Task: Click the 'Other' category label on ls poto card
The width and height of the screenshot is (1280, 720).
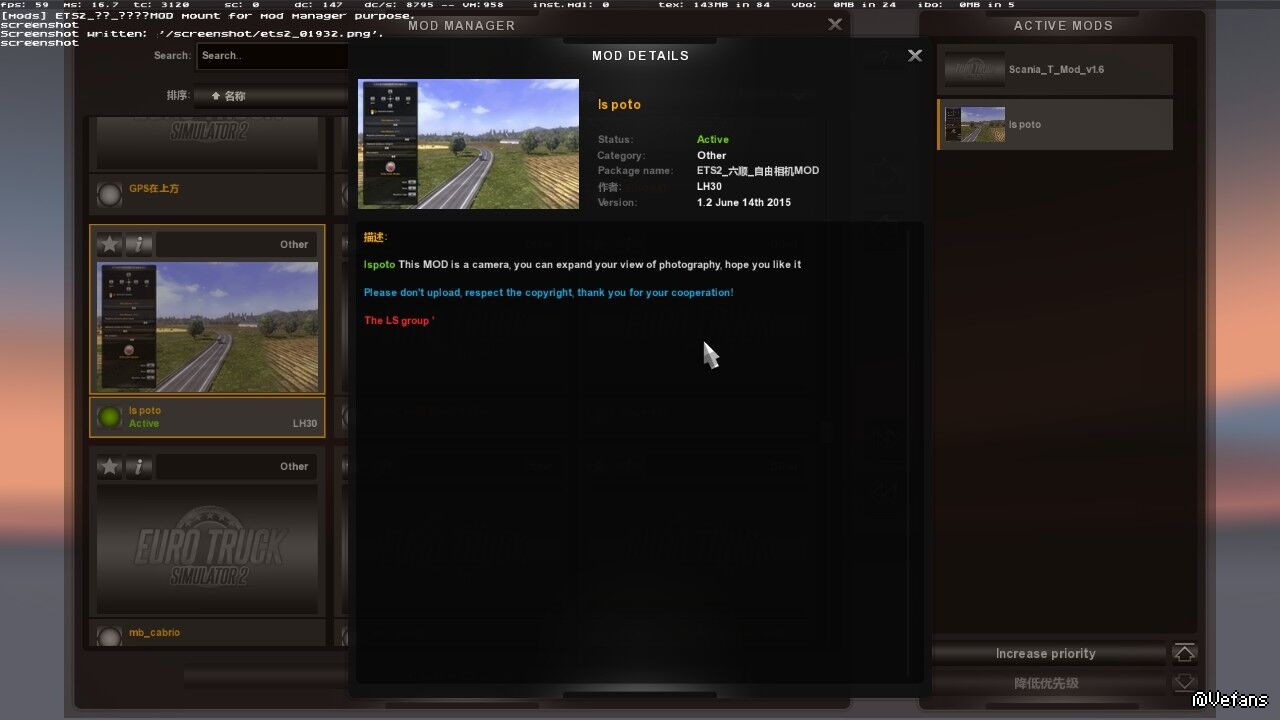Action: click(x=294, y=245)
